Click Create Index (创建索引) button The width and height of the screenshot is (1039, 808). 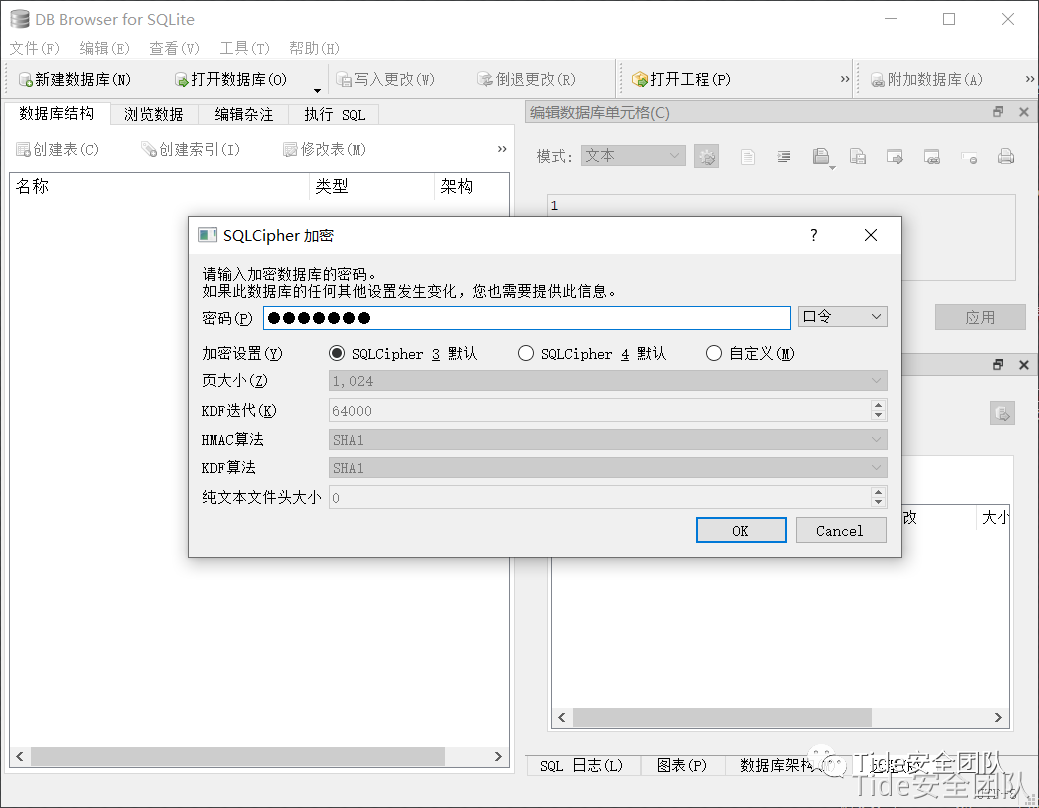pos(190,150)
